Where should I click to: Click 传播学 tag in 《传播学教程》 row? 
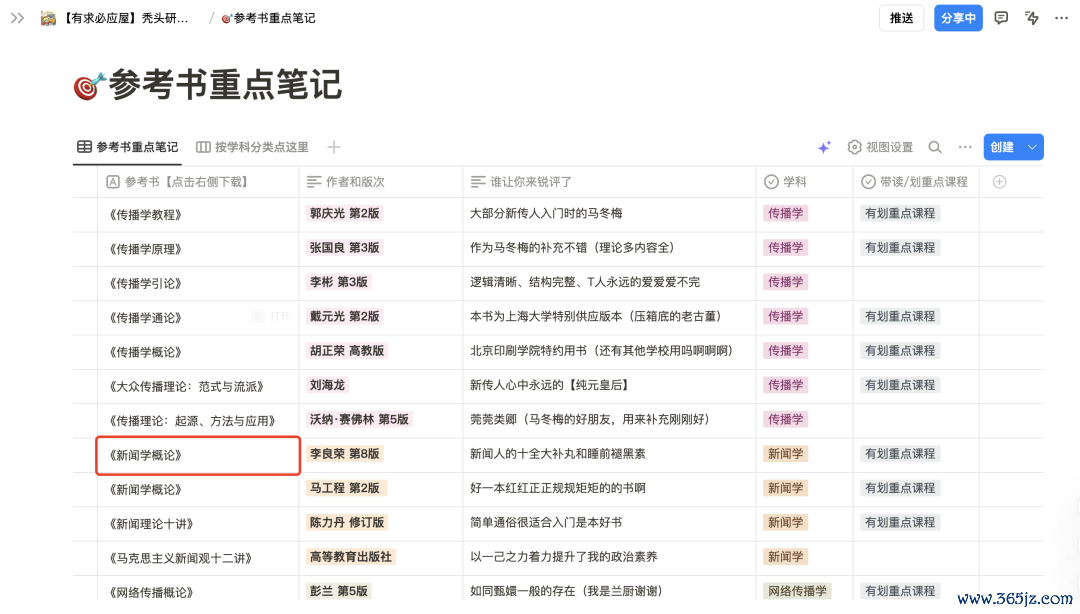(x=785, y=214)
